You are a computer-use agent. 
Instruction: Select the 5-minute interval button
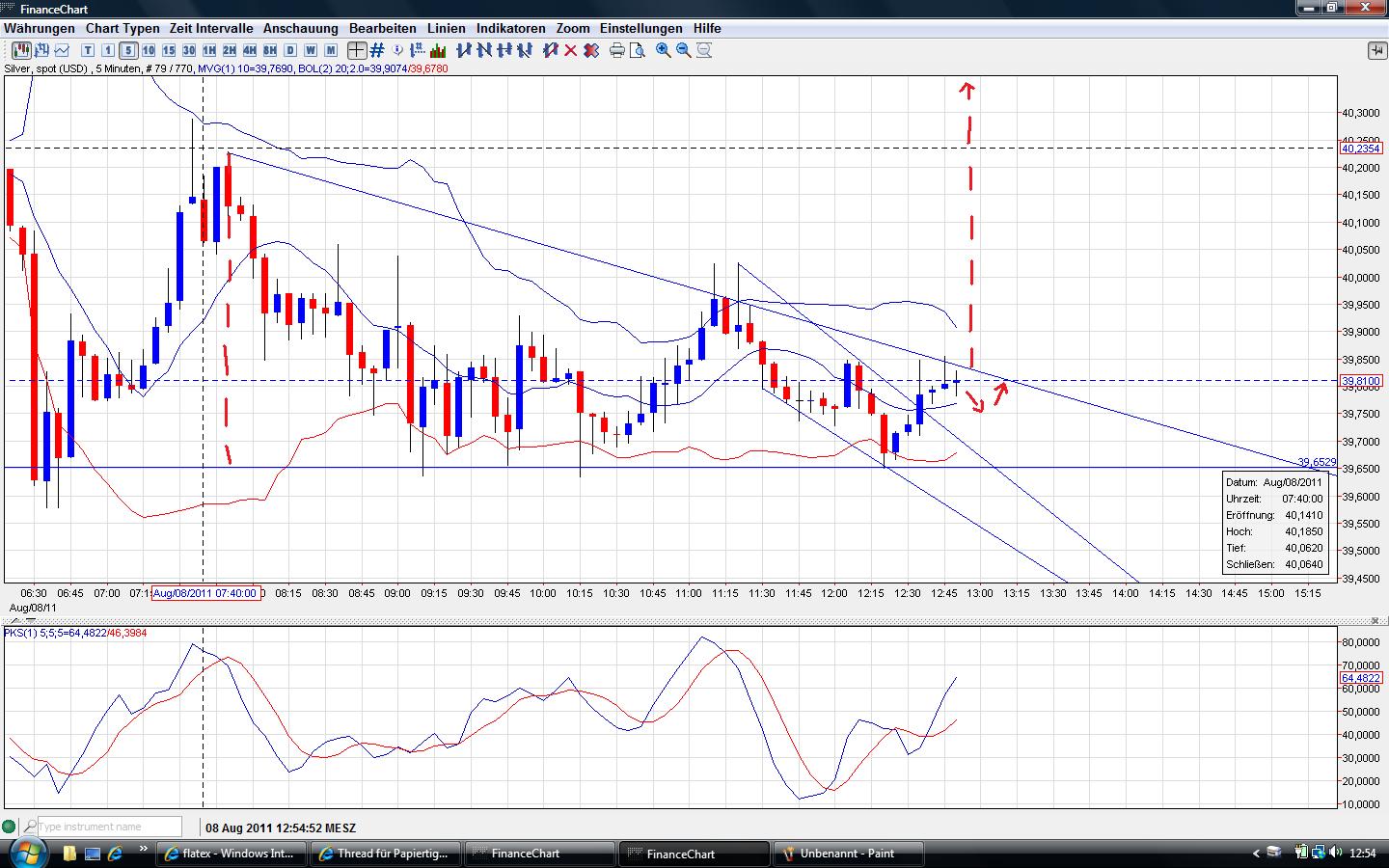(x=128, y=50)
